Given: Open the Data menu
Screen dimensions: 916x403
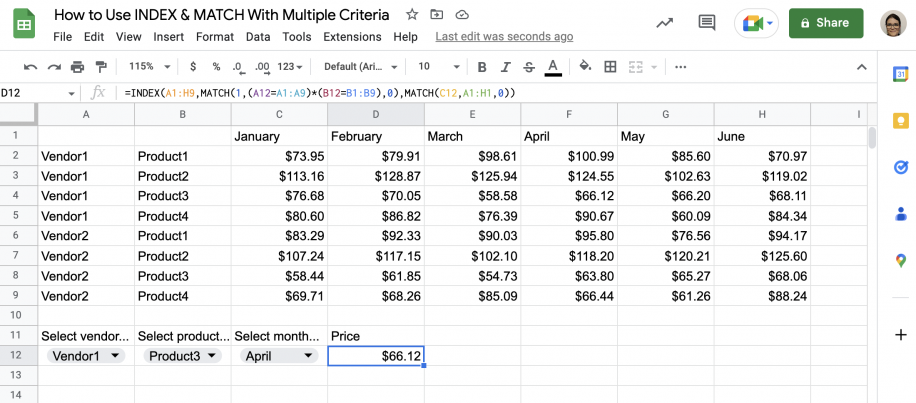Looking at the screenshot, I should coord(258,37).
